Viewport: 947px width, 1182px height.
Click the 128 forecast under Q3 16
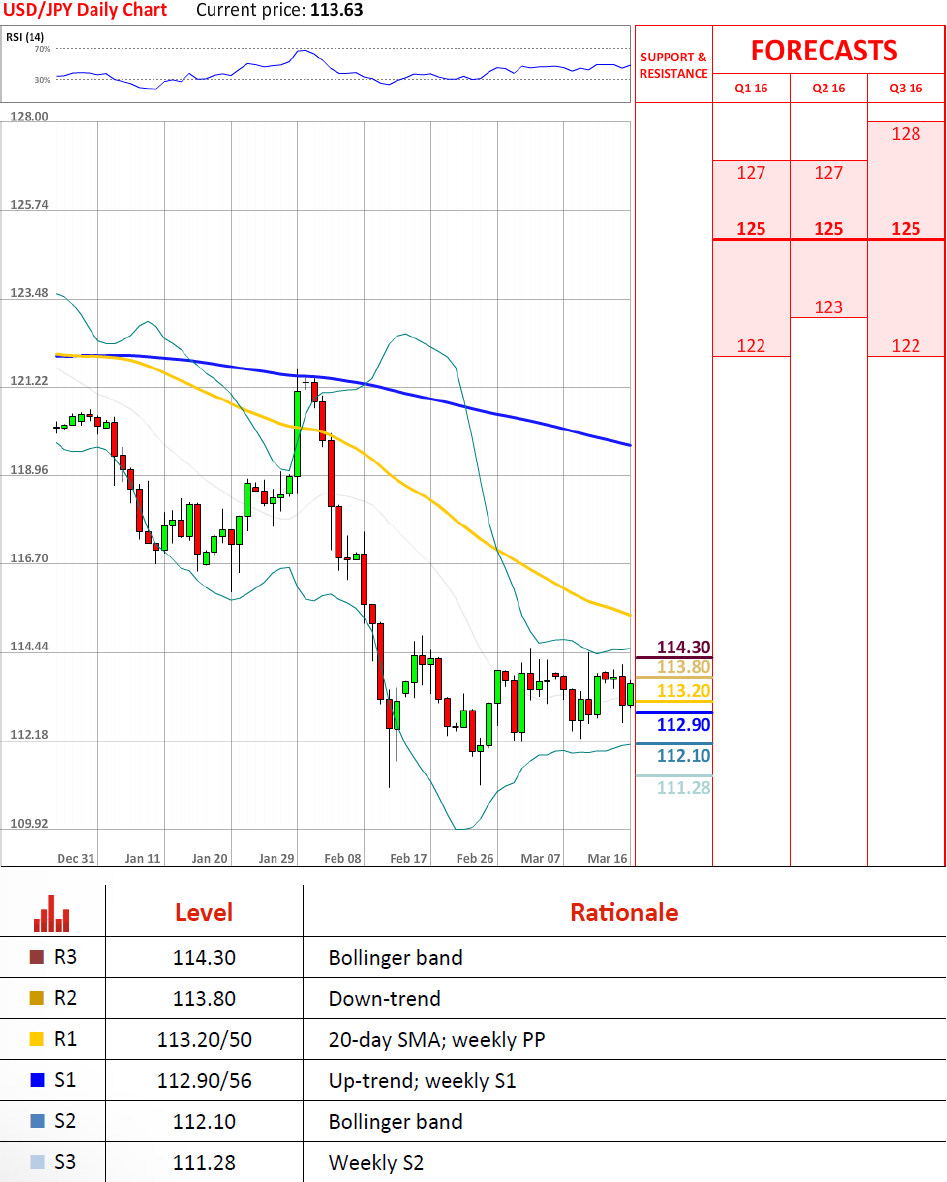906,134
